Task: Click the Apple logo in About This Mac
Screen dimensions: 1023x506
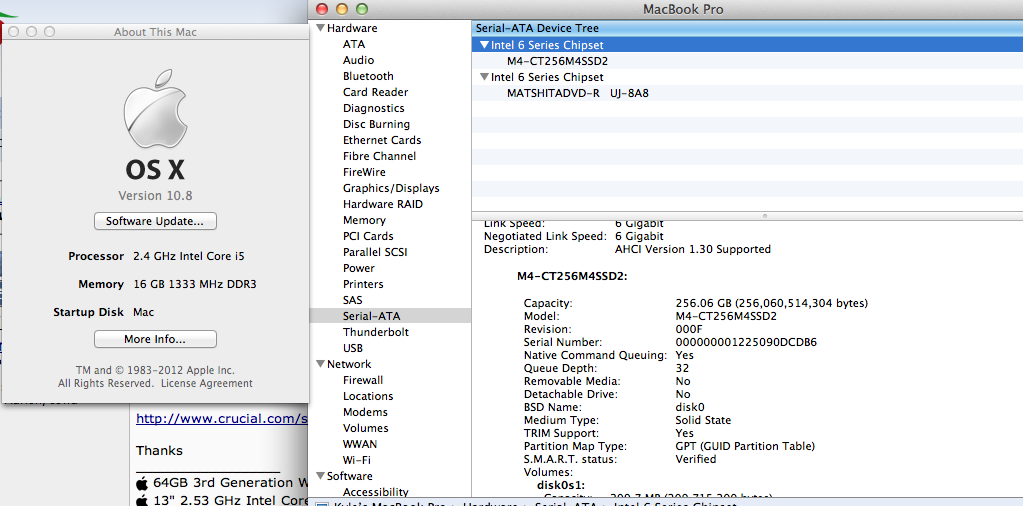Action: (155, 109)
